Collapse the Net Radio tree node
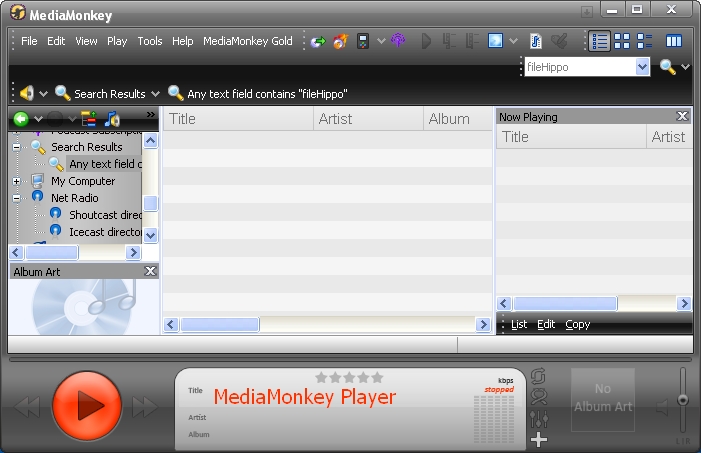 point(16,198)
